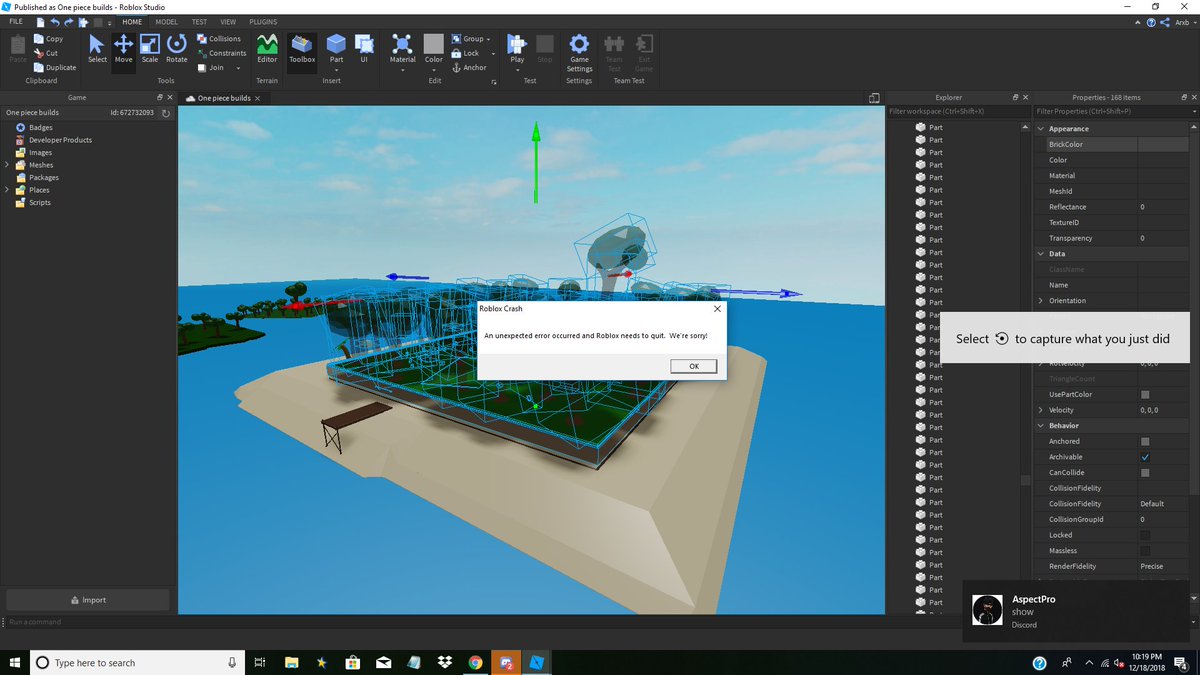Click the Anchor tool
1200x675 pixels.
tap(469, 67)
